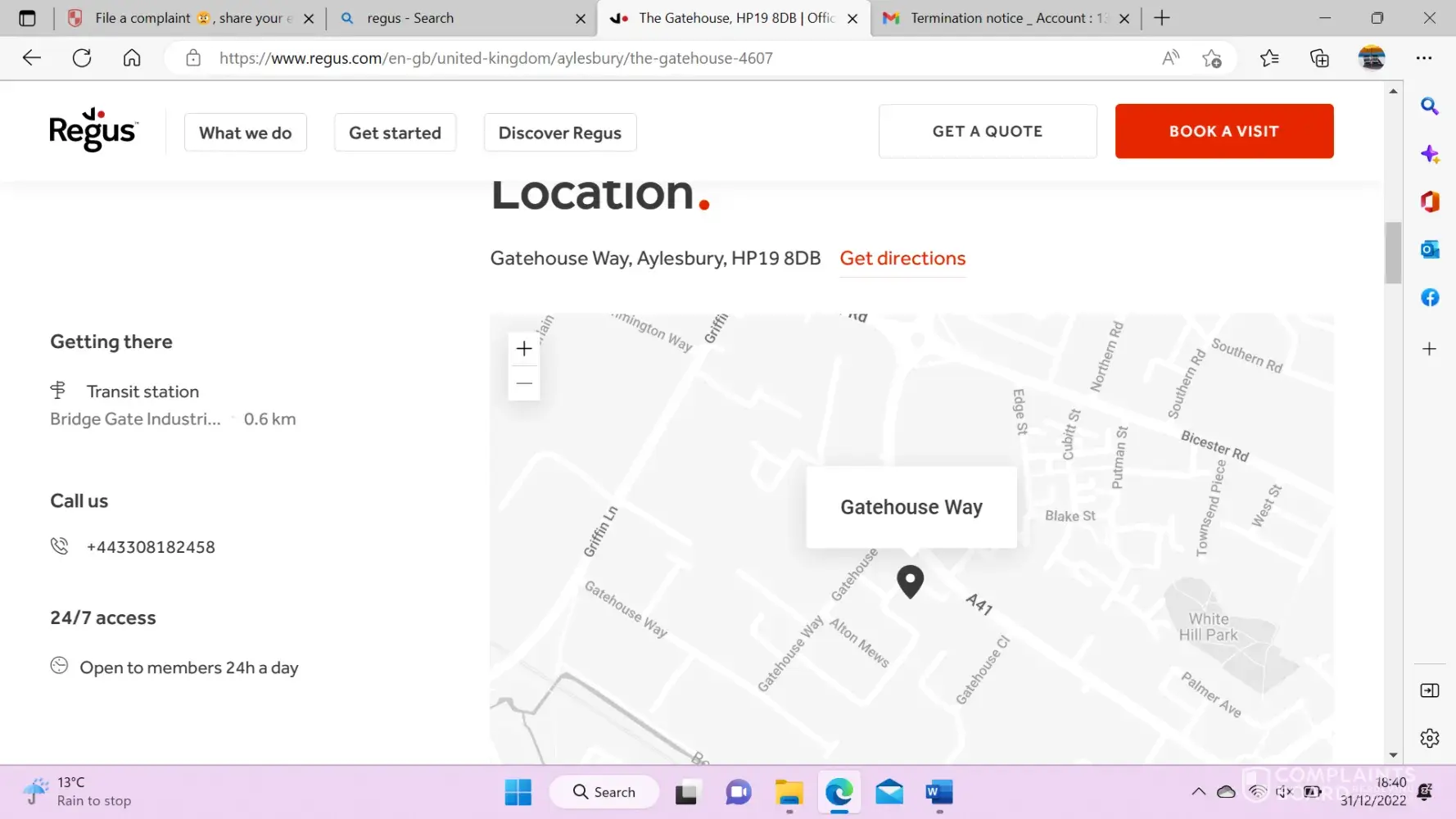Add this page to favorites
This screenshot has width=1456, height=819.
point(1211,58)
